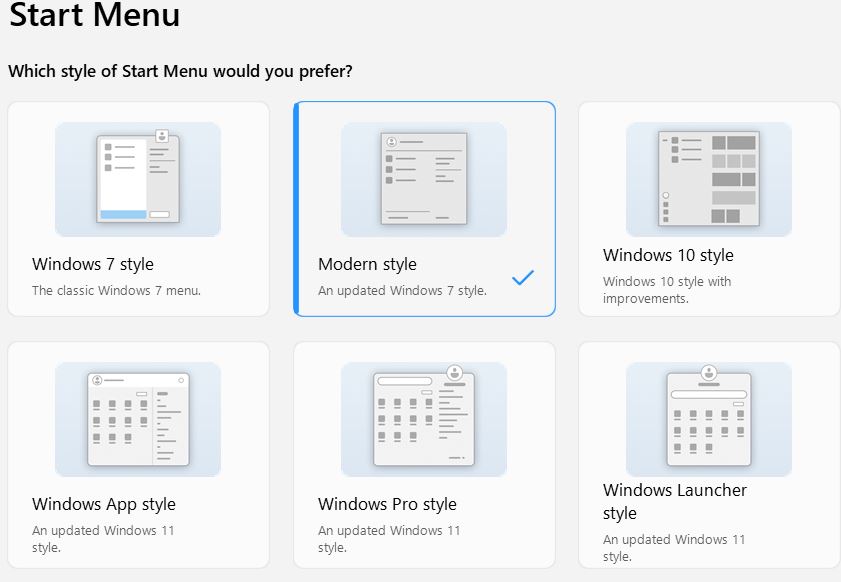Viewport: 841px width, 582px height.
Task: Click the 'Modern style' title text
Action: pyautogui.click(x=367, y=264)
